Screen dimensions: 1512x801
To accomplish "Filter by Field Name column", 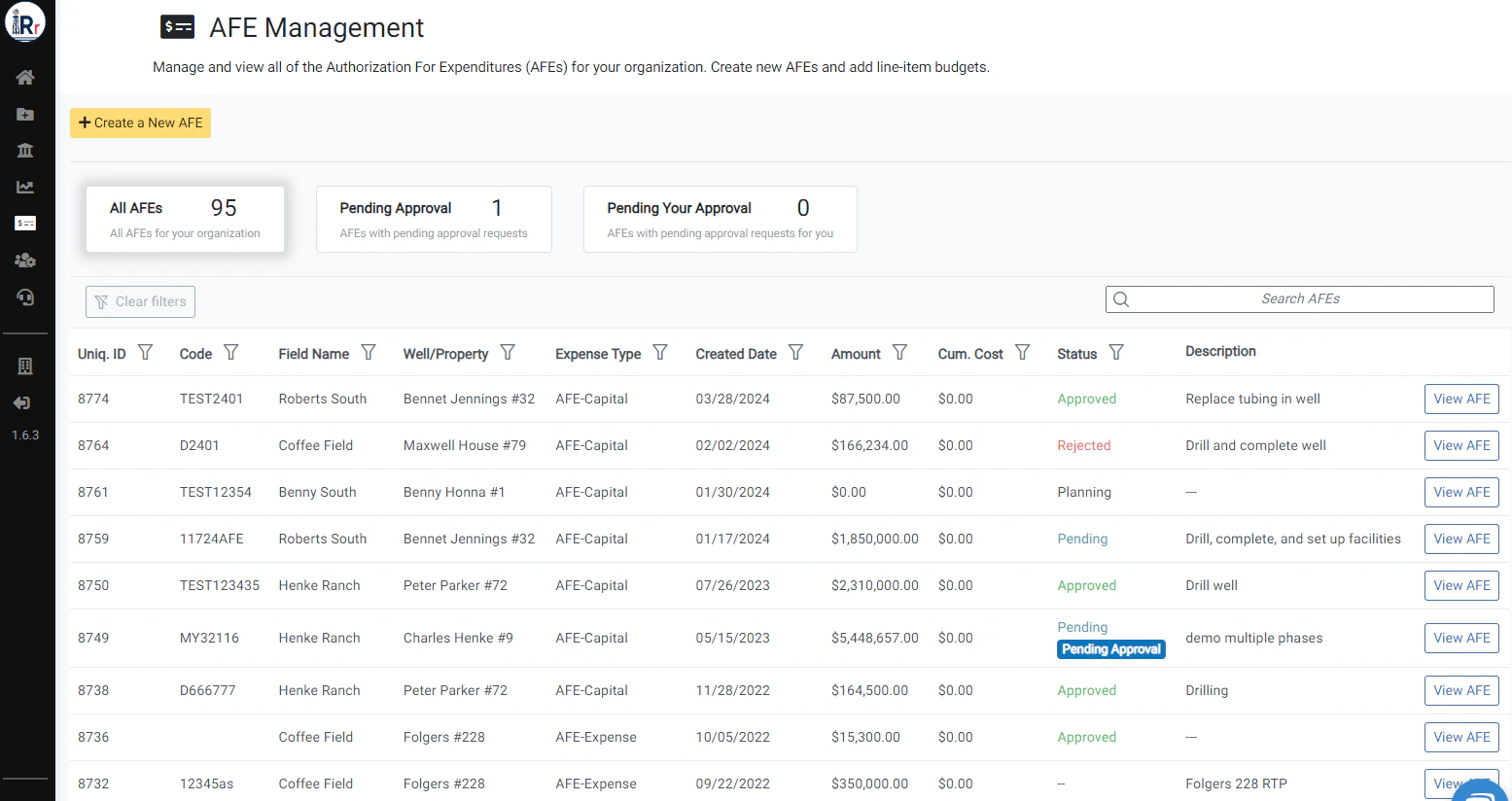I will [x=369, y=352].
